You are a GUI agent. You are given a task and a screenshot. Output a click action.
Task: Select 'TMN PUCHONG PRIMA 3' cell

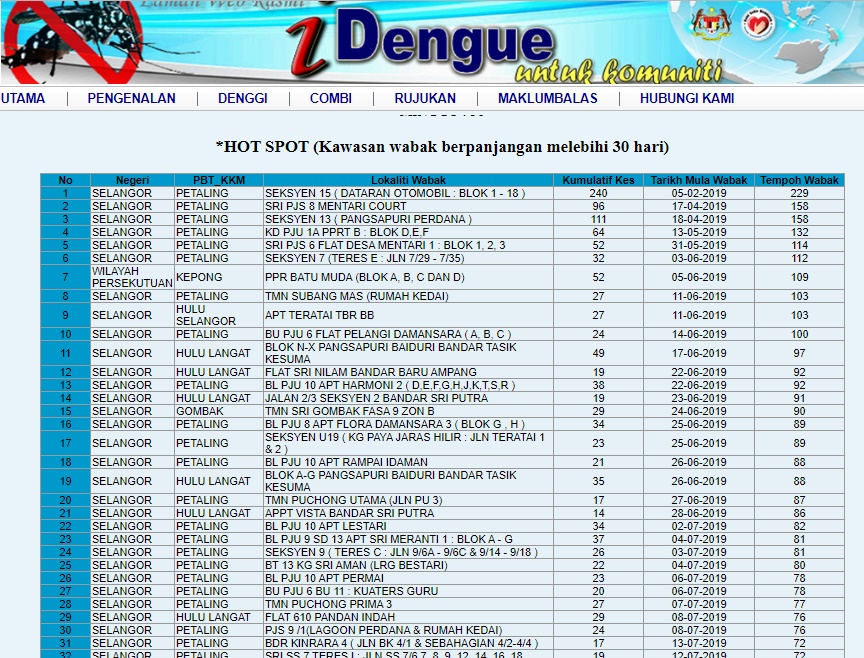408,604
